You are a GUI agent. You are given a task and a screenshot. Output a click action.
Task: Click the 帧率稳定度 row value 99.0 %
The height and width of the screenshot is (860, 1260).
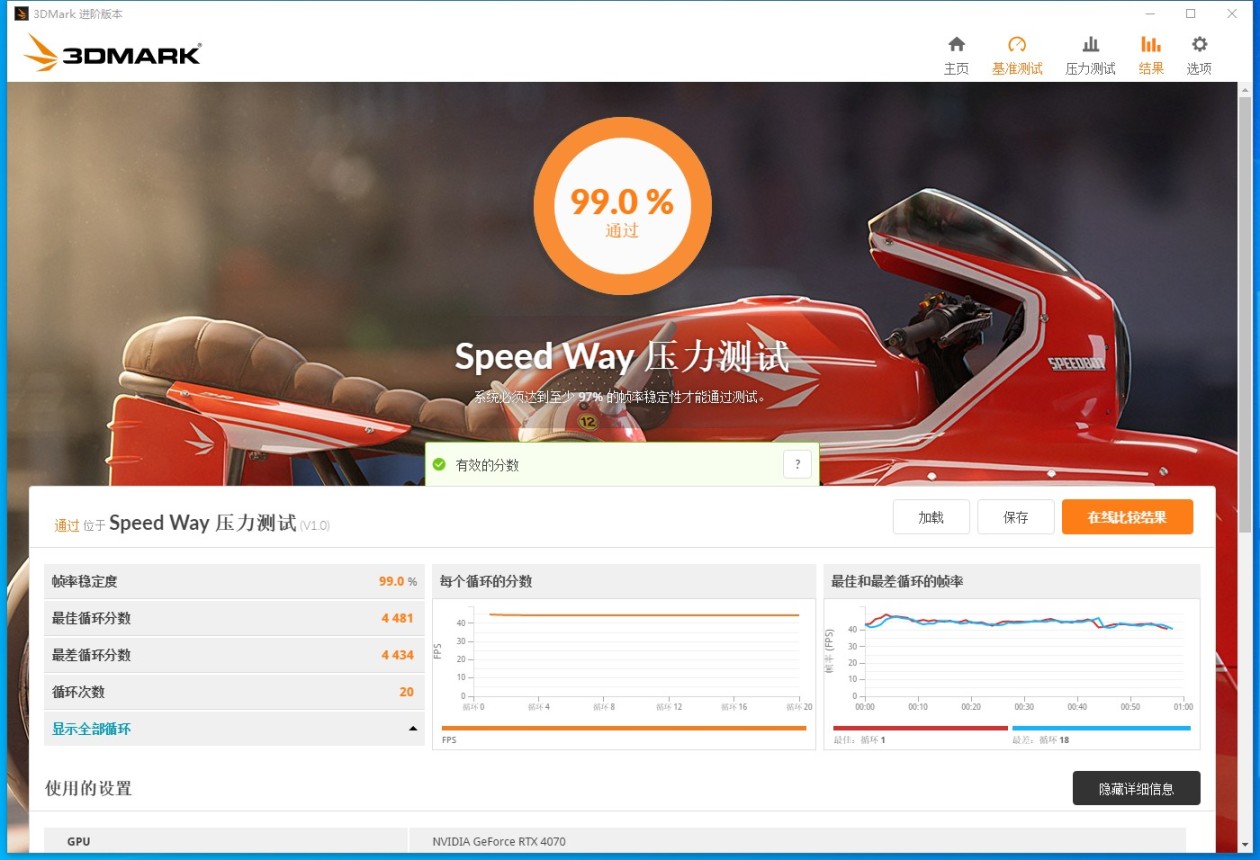point(398,581)
